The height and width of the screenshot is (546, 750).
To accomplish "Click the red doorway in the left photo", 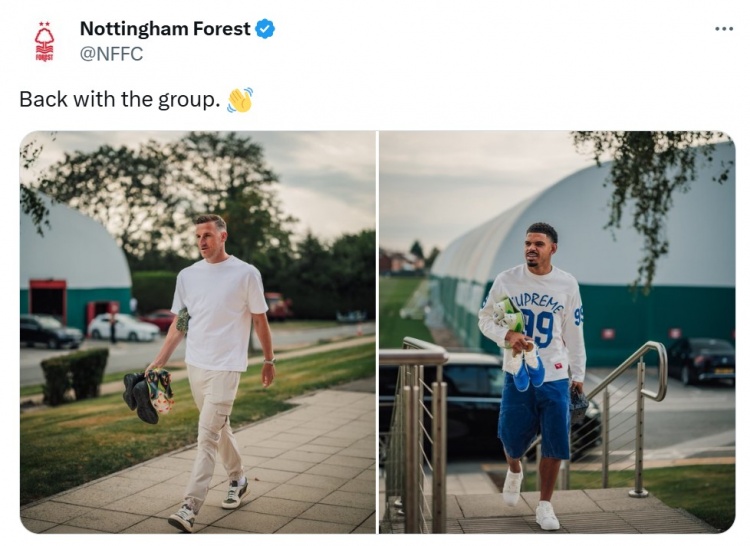I will pyautogui.click(x=48, y=301).
